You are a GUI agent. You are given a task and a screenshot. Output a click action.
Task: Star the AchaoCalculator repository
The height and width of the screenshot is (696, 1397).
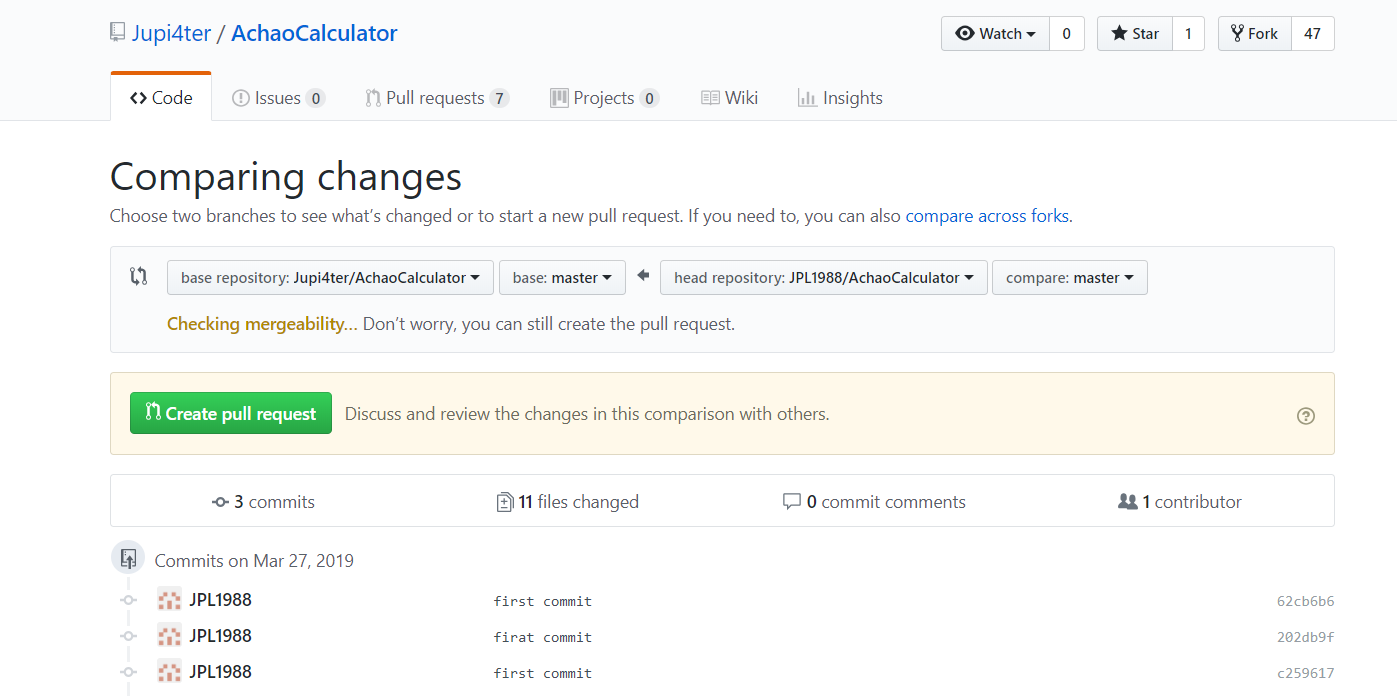(x=1134, y=34)
